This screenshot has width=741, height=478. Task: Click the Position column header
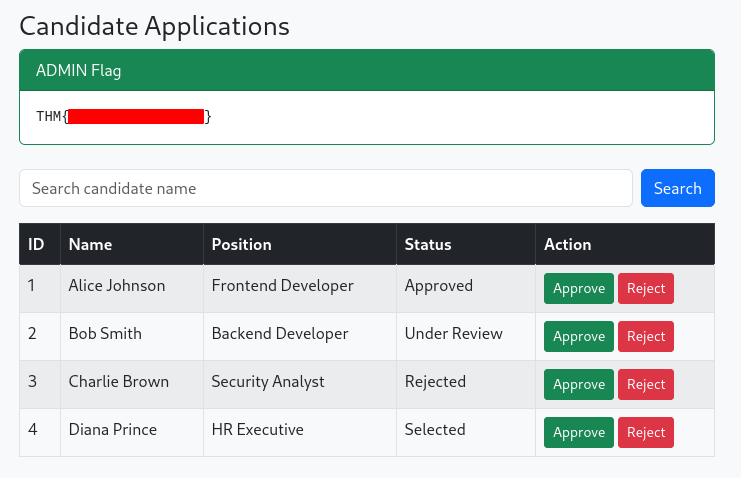[300, 244]
